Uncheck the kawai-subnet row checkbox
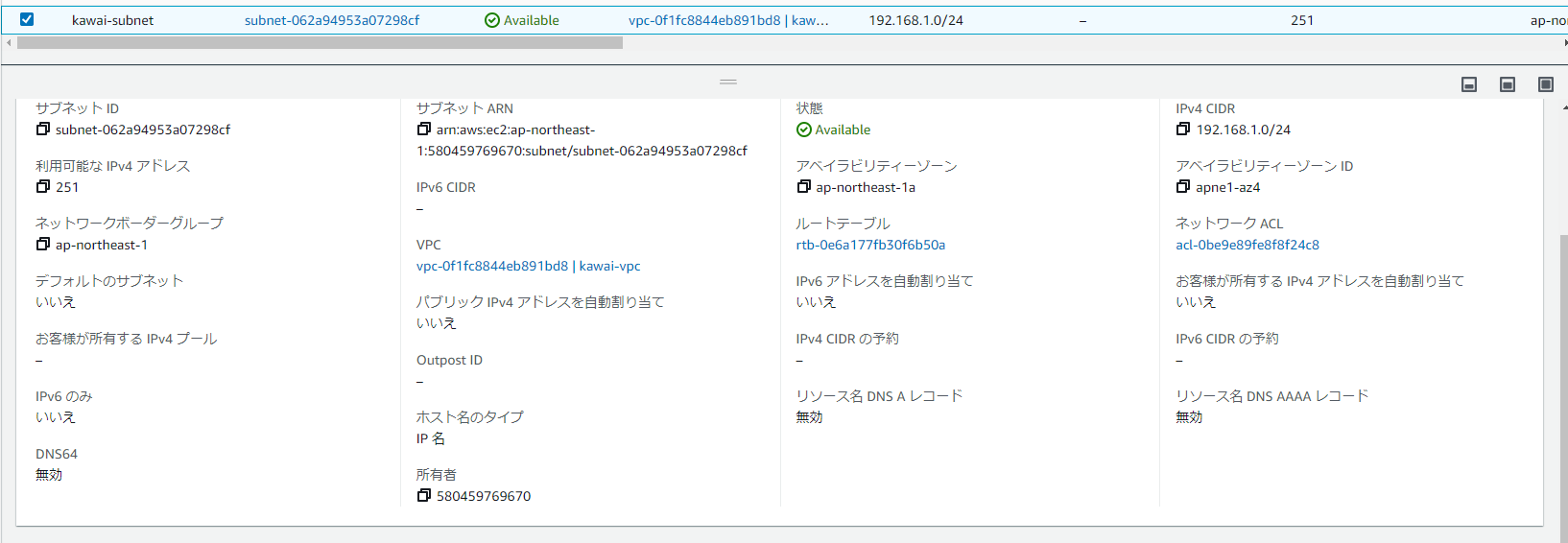 tap(27, 19)
